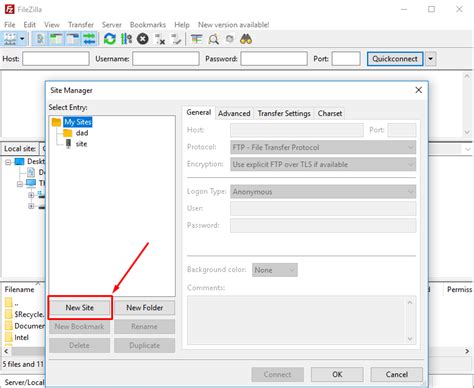Toggle transfer queue display icon
The height and width of the screenshot is (388, 474).
click(x=89, y=39)
